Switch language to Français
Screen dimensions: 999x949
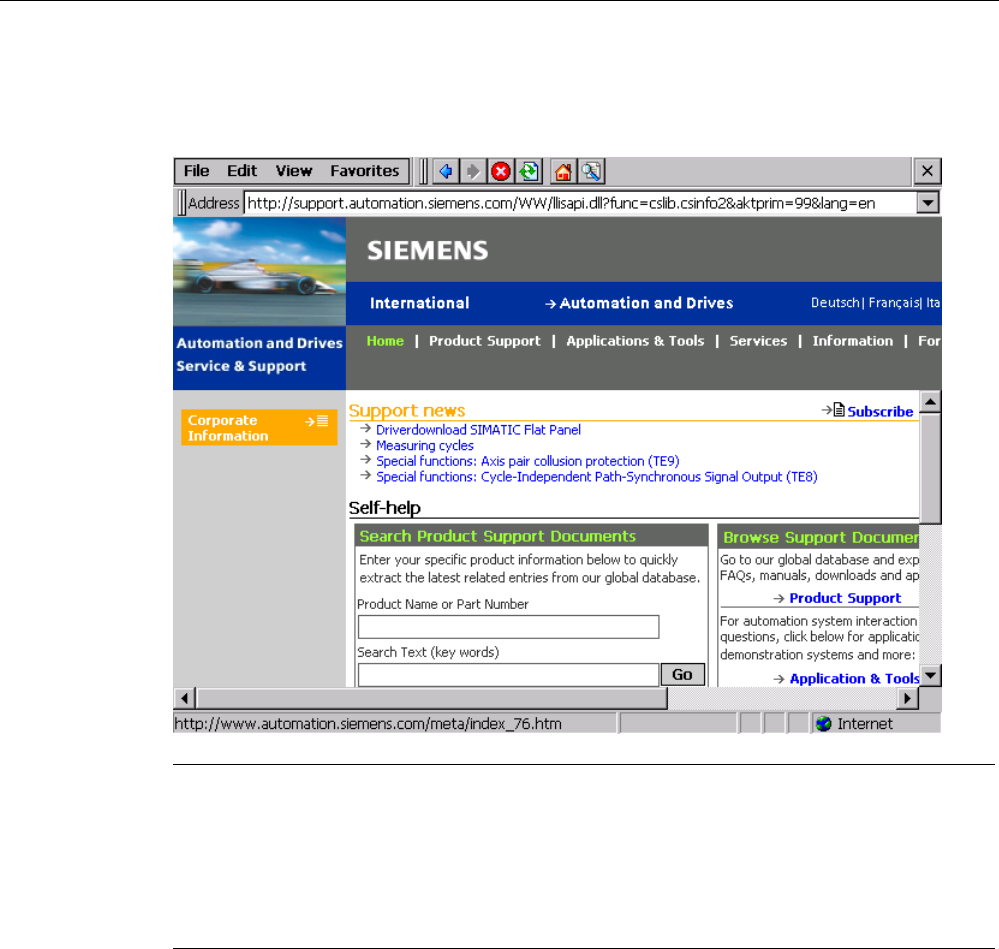tap(893, 303)
